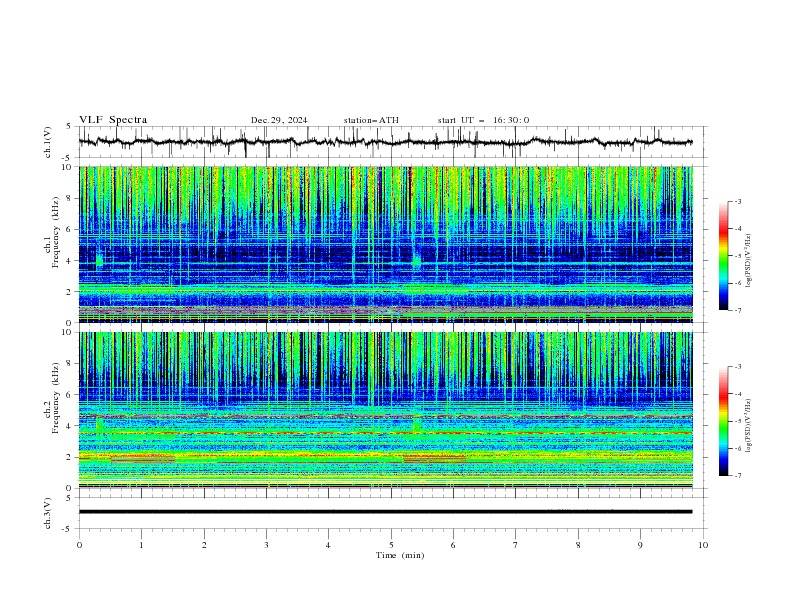Click the '5' volt tick on ch.1(V) axis
This screenshot has height=612, width=792.
pos(69,127)
